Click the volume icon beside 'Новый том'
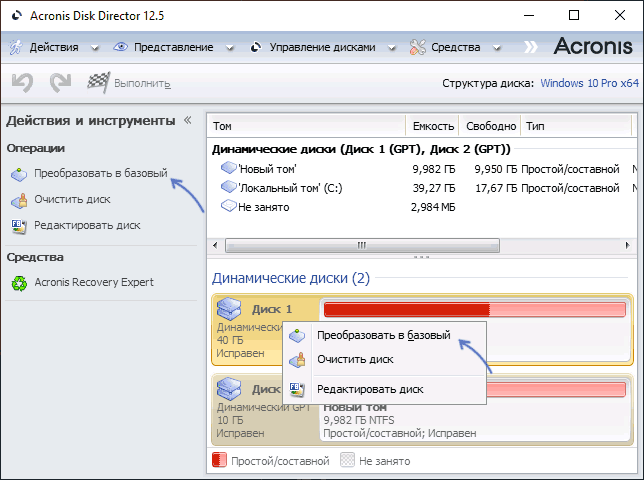Viewport: 644px width, 480px height. tap(228, 168)
